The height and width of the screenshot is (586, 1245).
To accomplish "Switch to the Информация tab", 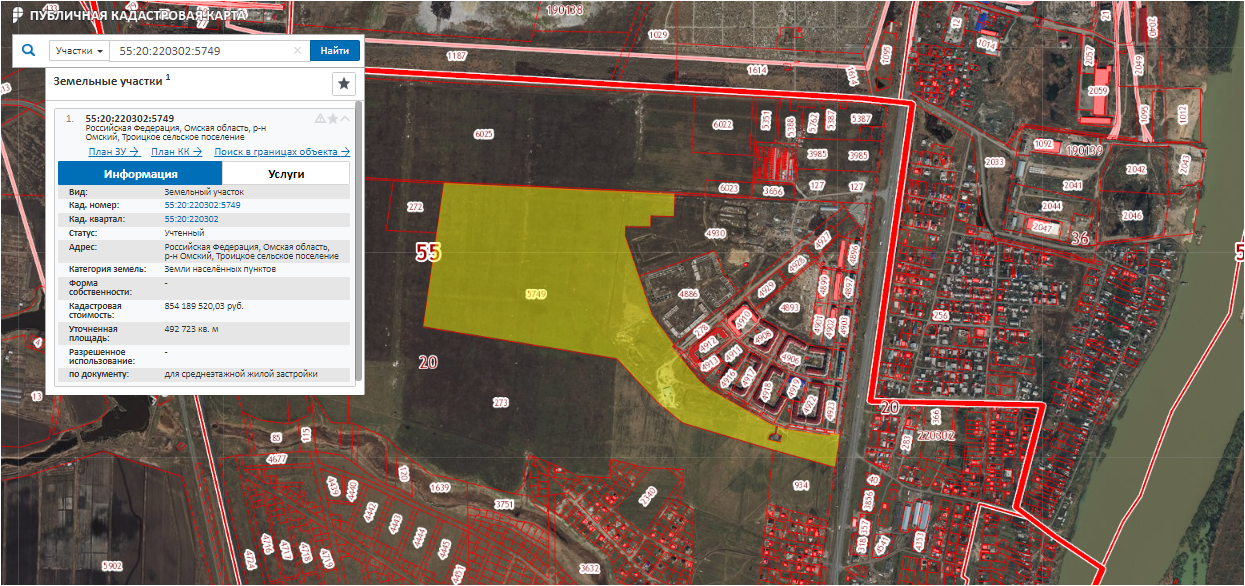I will tap(140, 174).
